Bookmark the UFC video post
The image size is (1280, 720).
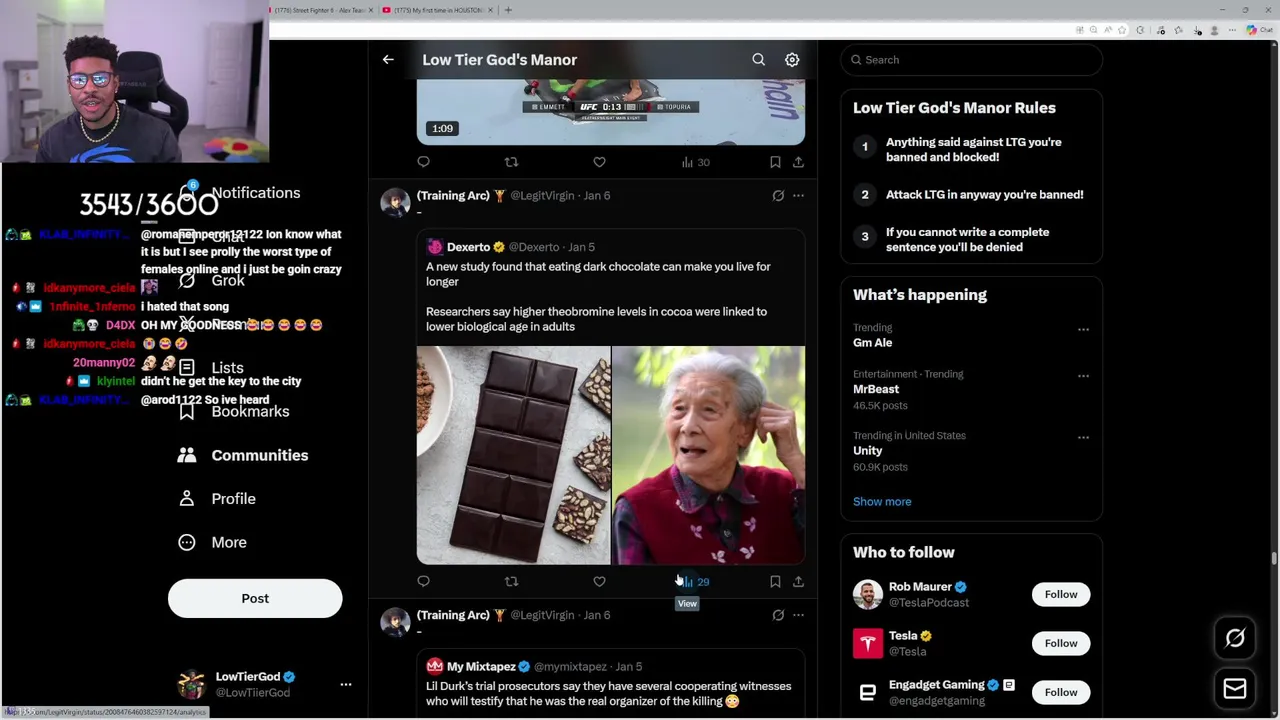pos(775,162)
